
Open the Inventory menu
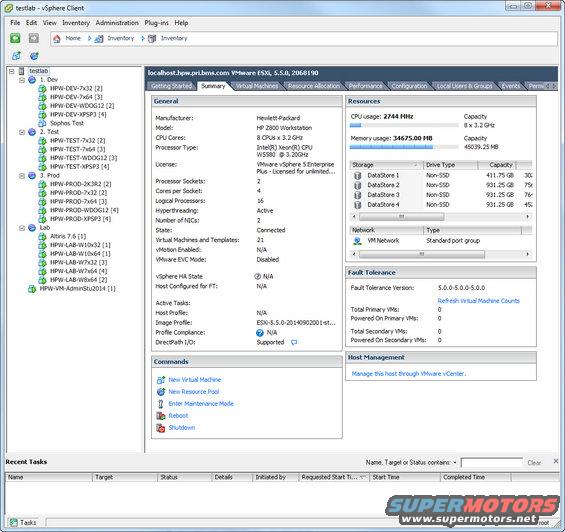76,23
